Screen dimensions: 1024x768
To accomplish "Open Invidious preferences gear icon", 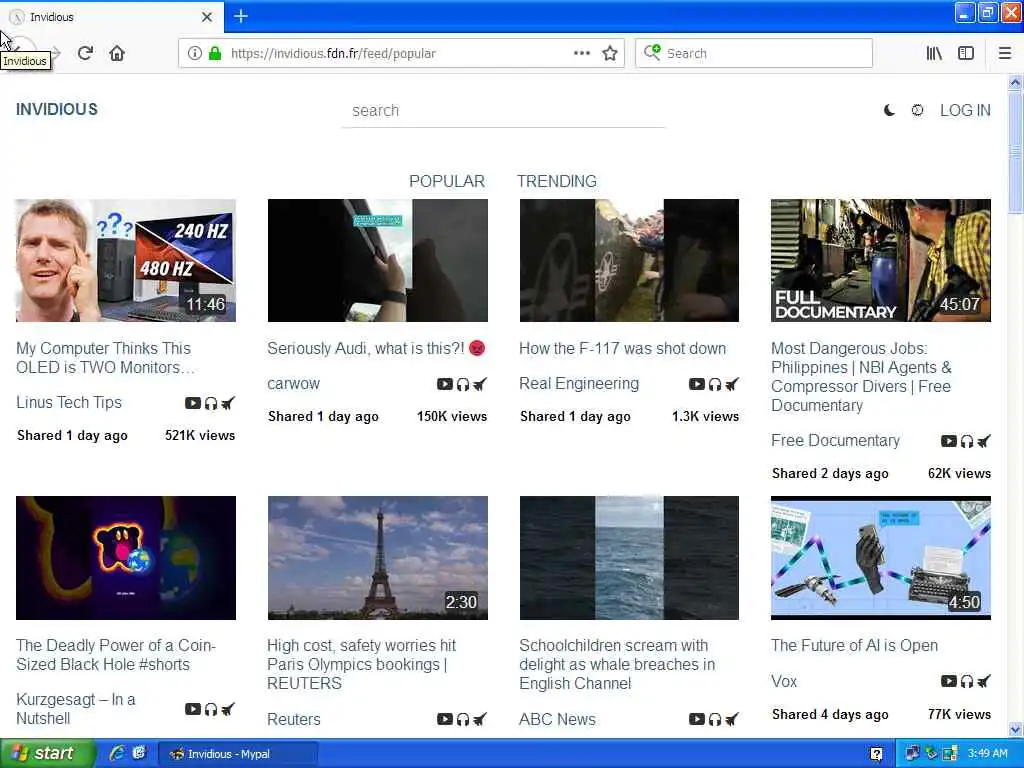I will 918,110.
